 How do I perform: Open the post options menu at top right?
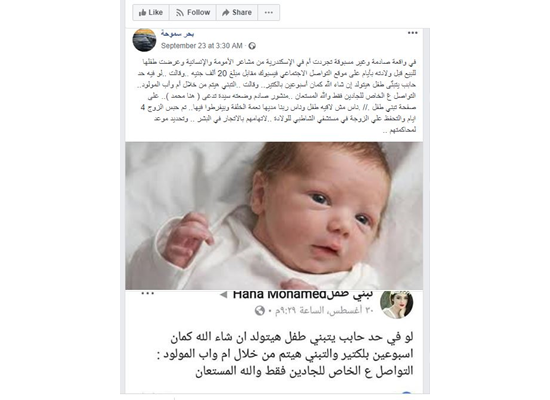pos(412,33)
